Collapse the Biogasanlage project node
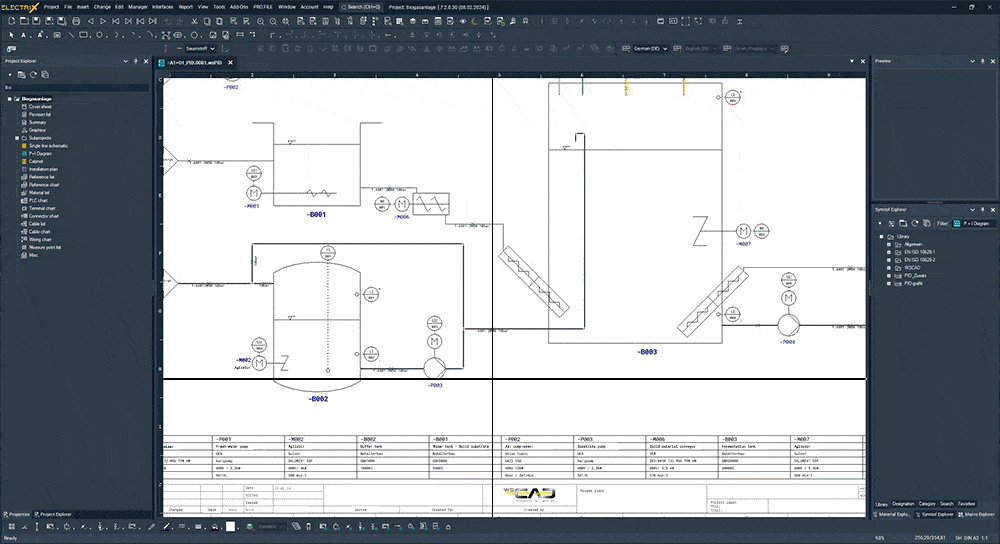The height and width of the screenshot is (544, 1000). (10, 99)
